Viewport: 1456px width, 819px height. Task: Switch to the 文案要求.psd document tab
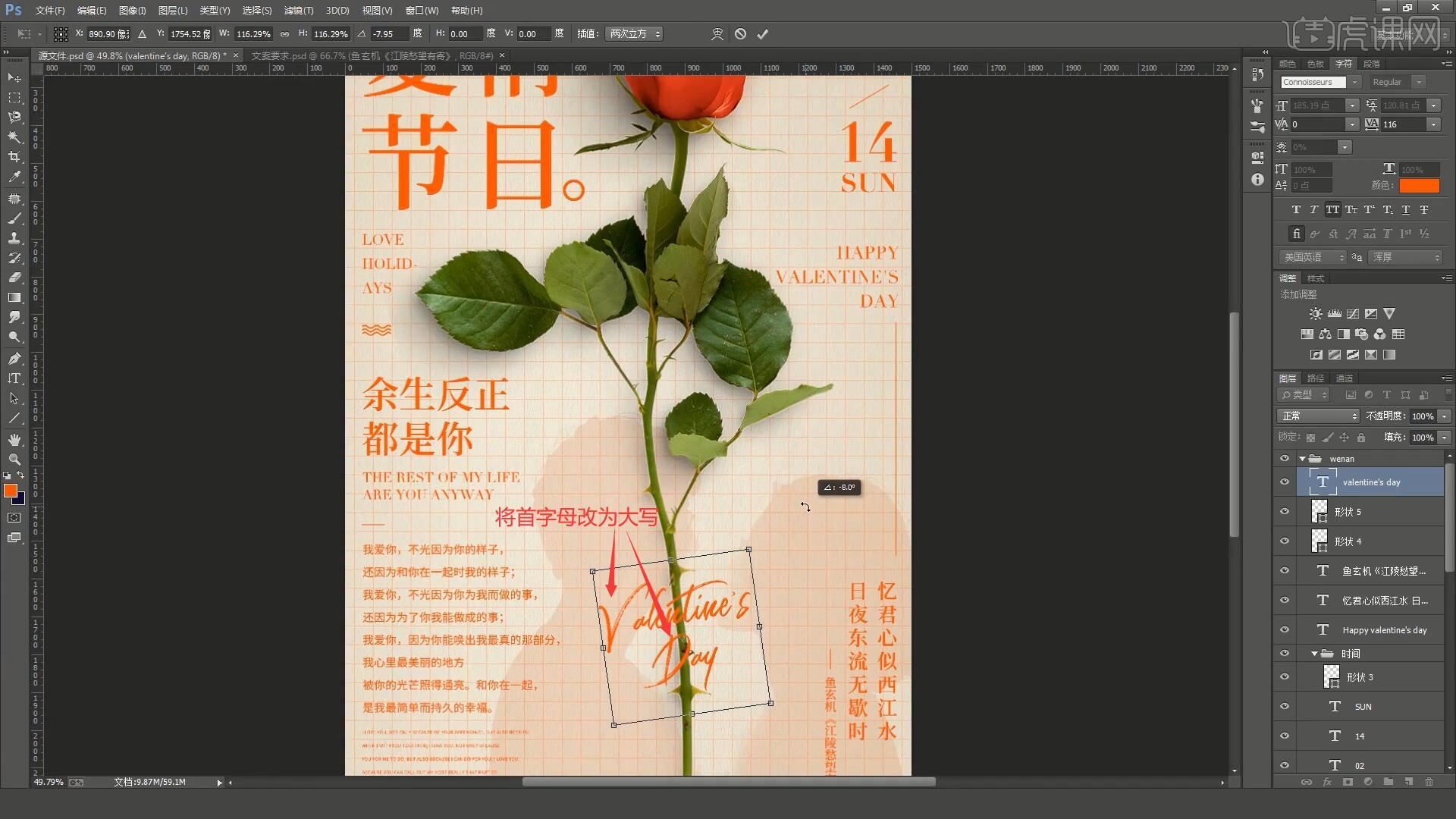pos(372,56)
